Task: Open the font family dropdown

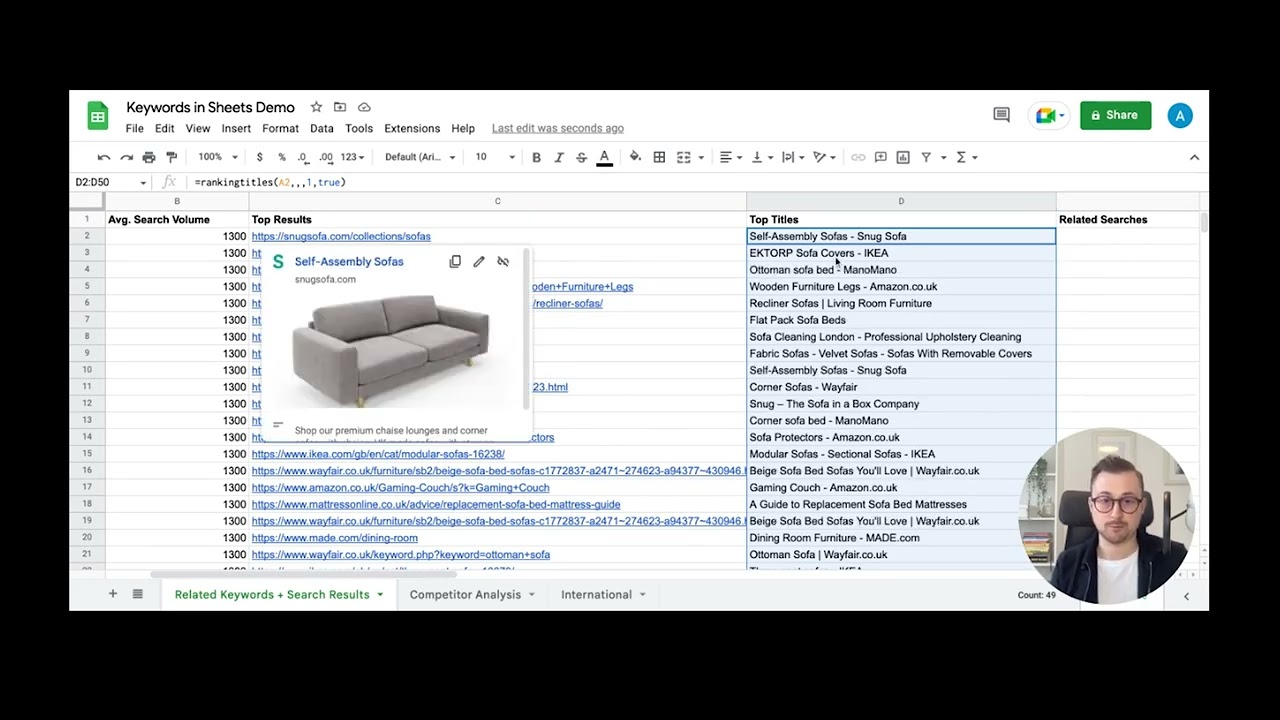Action: 420,157
